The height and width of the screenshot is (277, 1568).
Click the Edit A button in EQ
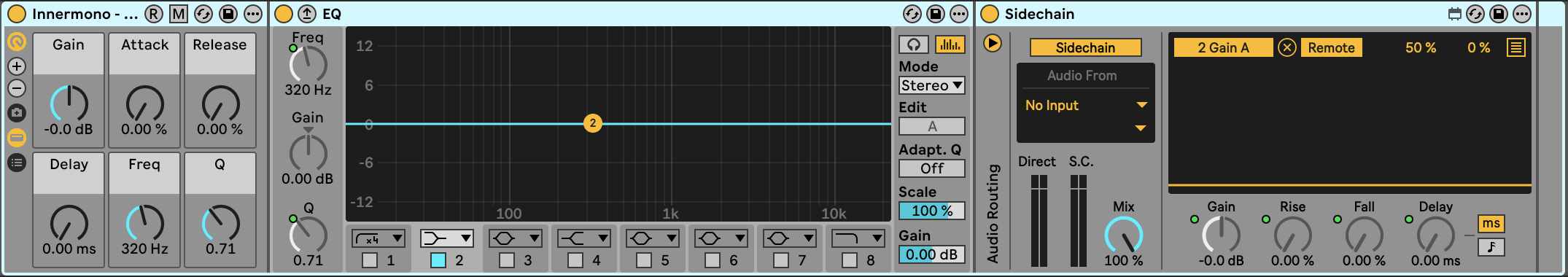point(932,126)
